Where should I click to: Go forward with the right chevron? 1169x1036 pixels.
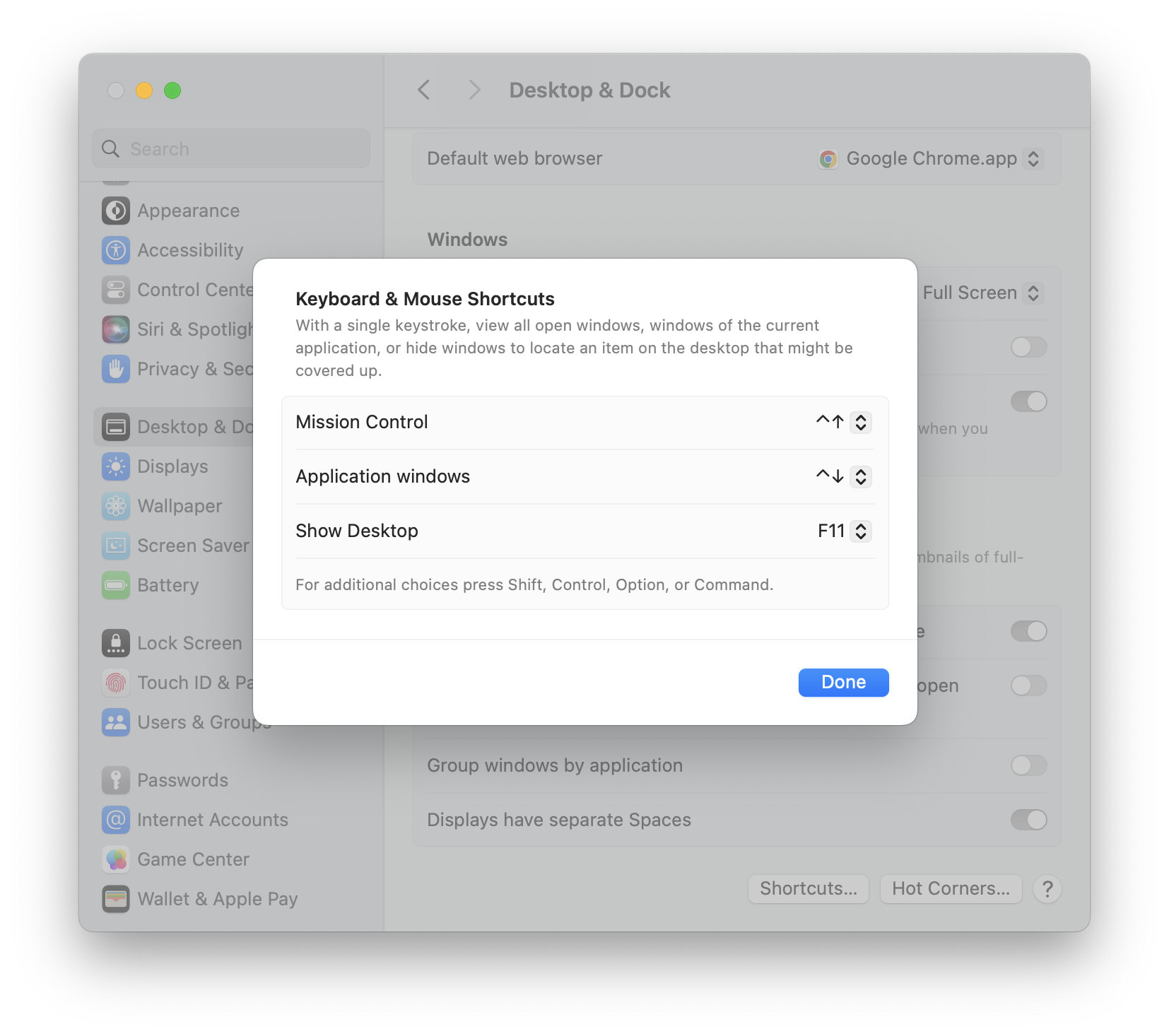click(x=474, y=90)
